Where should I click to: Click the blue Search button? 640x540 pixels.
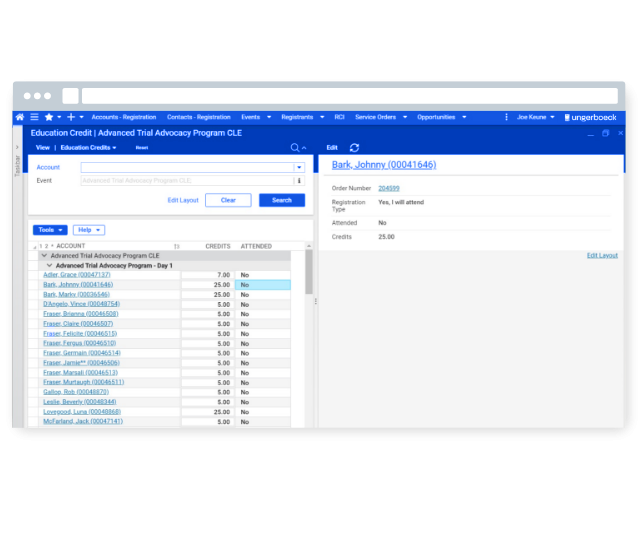(281, 200)
